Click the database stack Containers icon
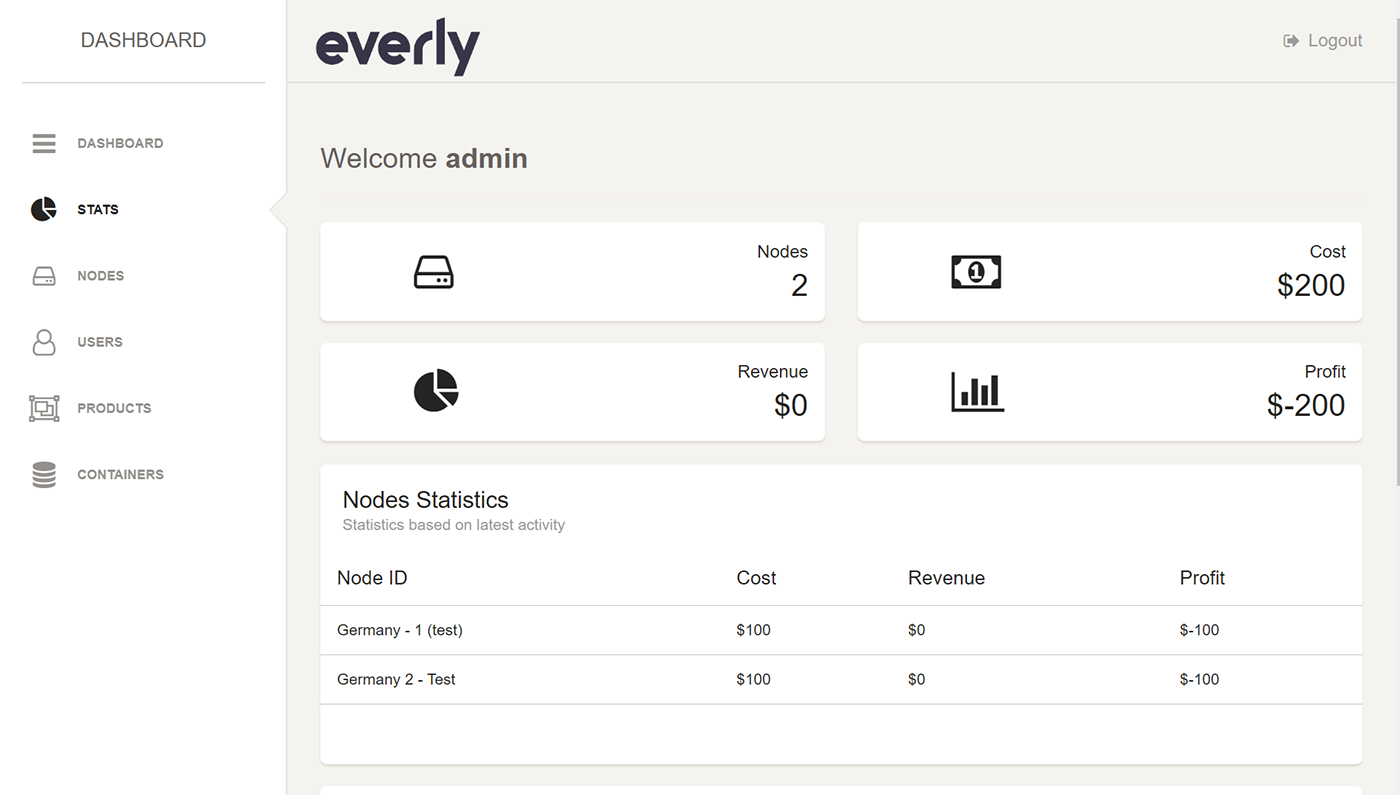 pyautogui.click(x=44, y=475)
